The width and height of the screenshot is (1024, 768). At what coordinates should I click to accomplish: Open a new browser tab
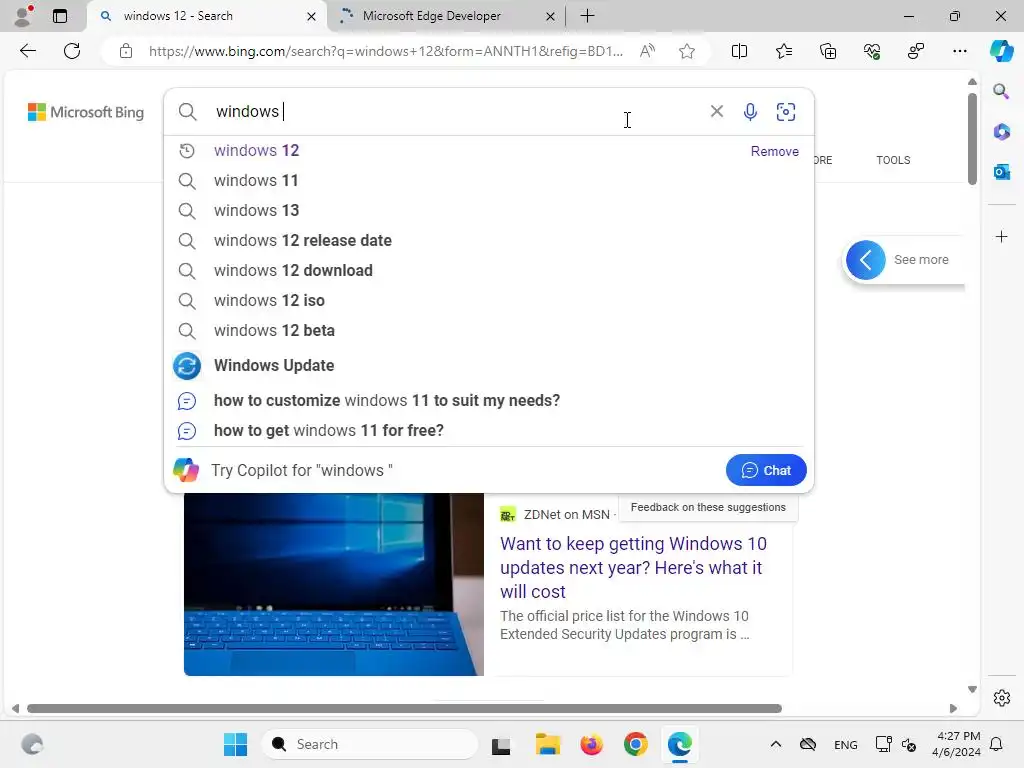(x=587, y=16)
